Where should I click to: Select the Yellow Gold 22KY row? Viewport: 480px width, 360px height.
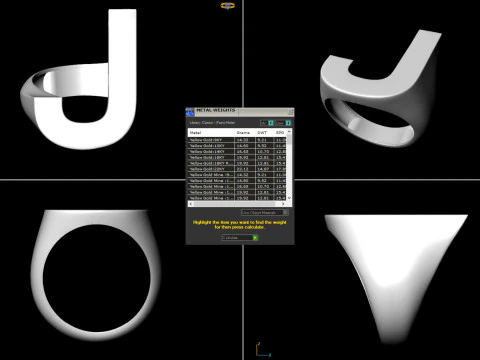click(x=237, y=169)
